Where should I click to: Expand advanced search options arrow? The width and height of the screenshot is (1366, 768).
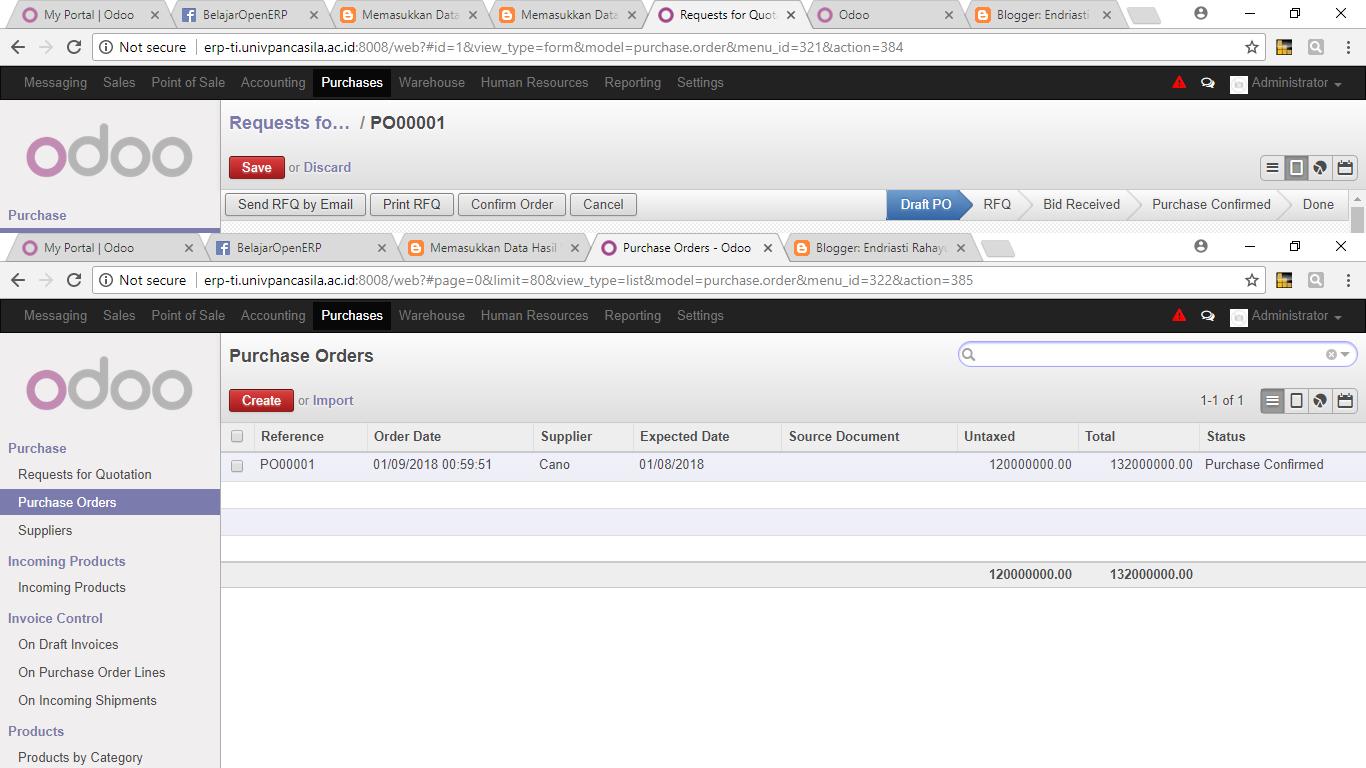pyautogui.click(x=1345, y=354)
